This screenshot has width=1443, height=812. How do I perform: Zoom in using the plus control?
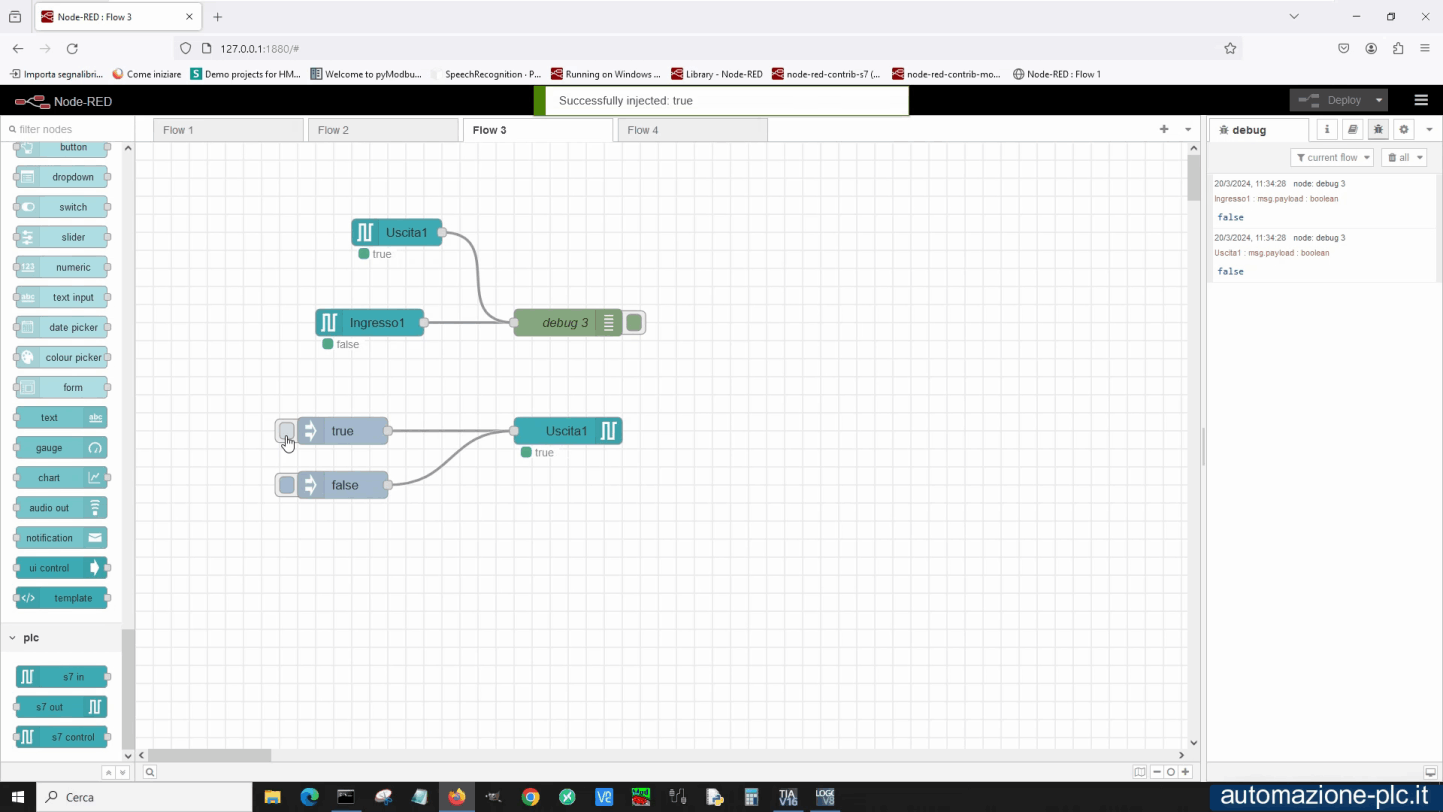click(1184, 771)
